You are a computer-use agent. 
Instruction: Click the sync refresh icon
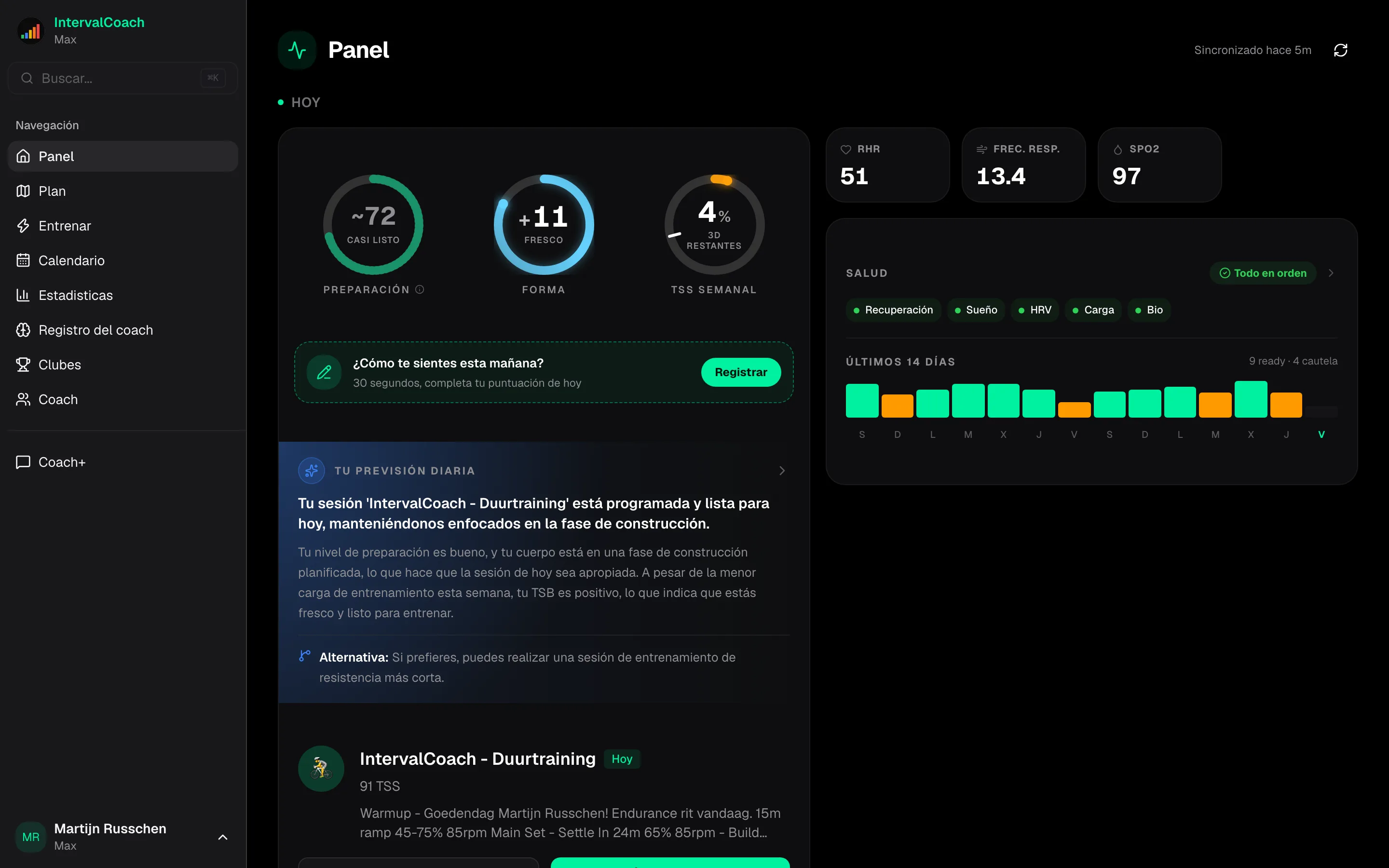point(1341,51)
